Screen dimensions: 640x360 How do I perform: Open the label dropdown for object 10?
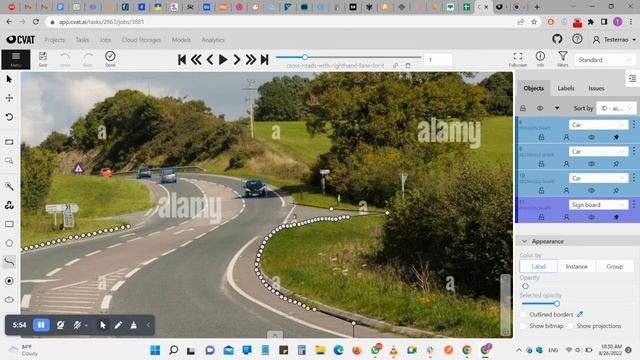click(x=598, y=178)
